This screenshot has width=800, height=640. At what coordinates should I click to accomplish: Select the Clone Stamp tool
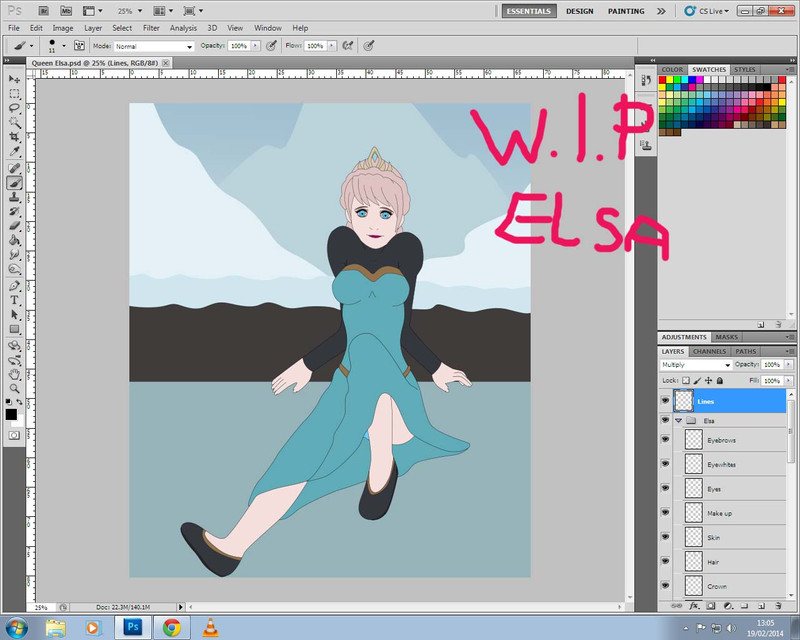14,197
